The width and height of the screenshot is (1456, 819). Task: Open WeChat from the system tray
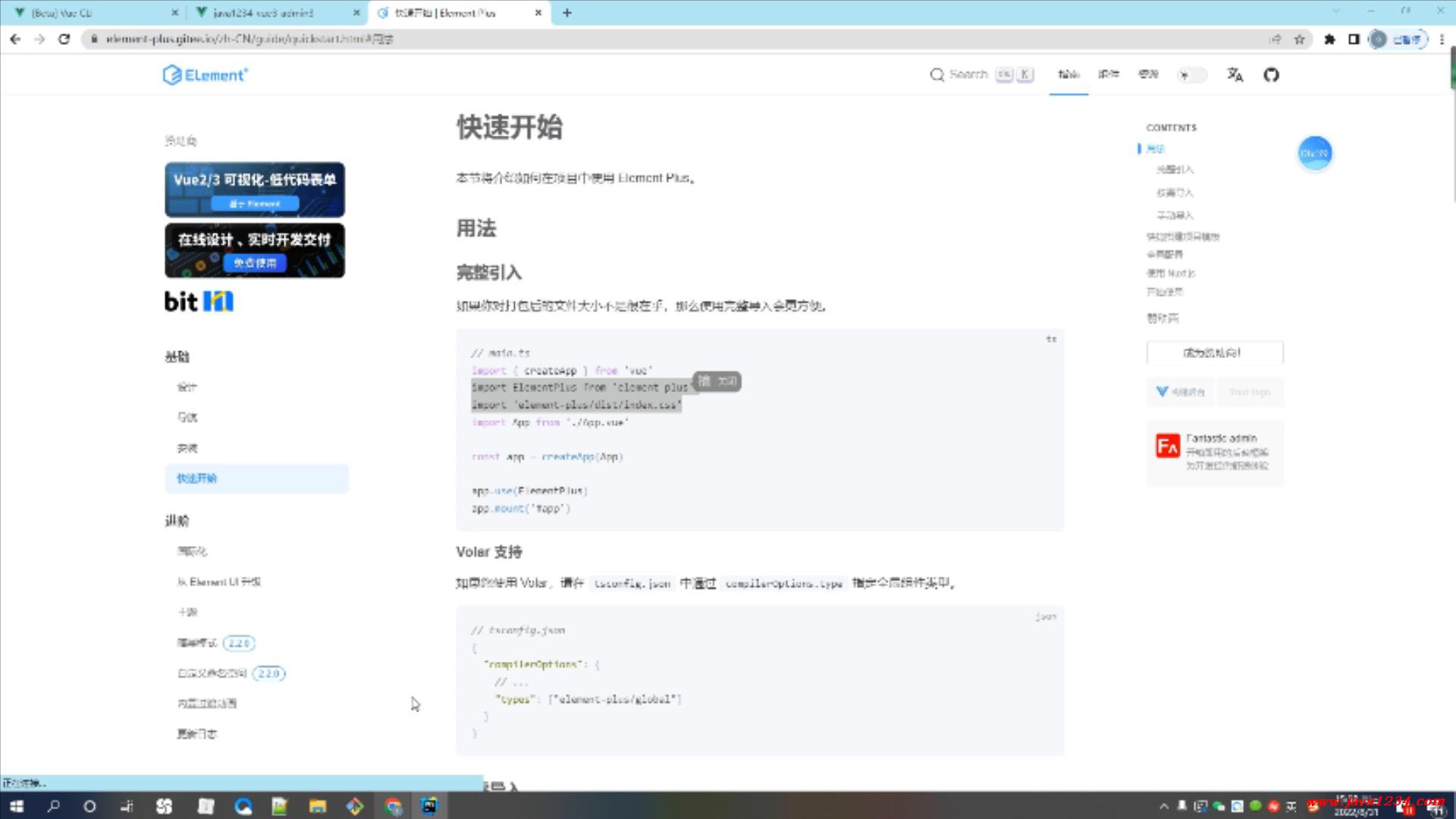click(x=1219, y=806)
